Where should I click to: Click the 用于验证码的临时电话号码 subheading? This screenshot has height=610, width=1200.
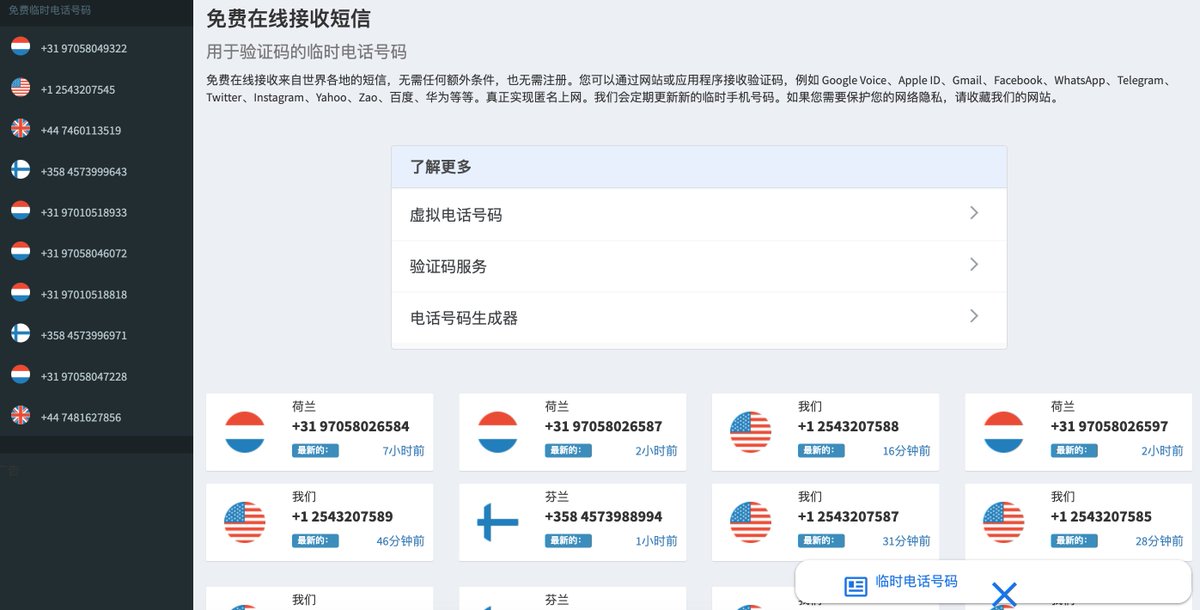(307, 52)
